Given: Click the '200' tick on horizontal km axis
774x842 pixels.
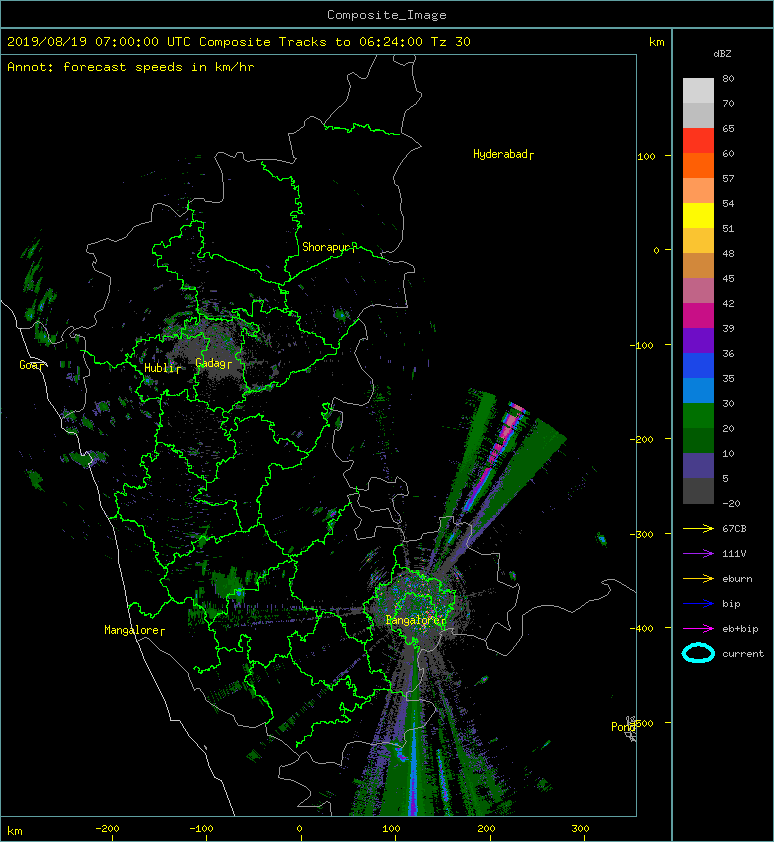Looking at the screenshot, I should coord(486,829).
